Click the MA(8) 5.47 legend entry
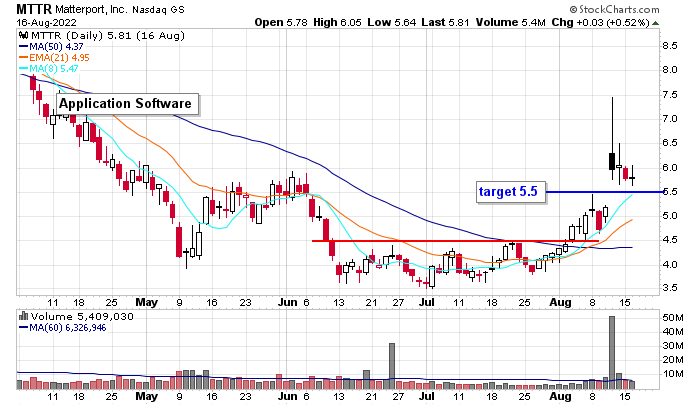 click(x=49, y=69)
